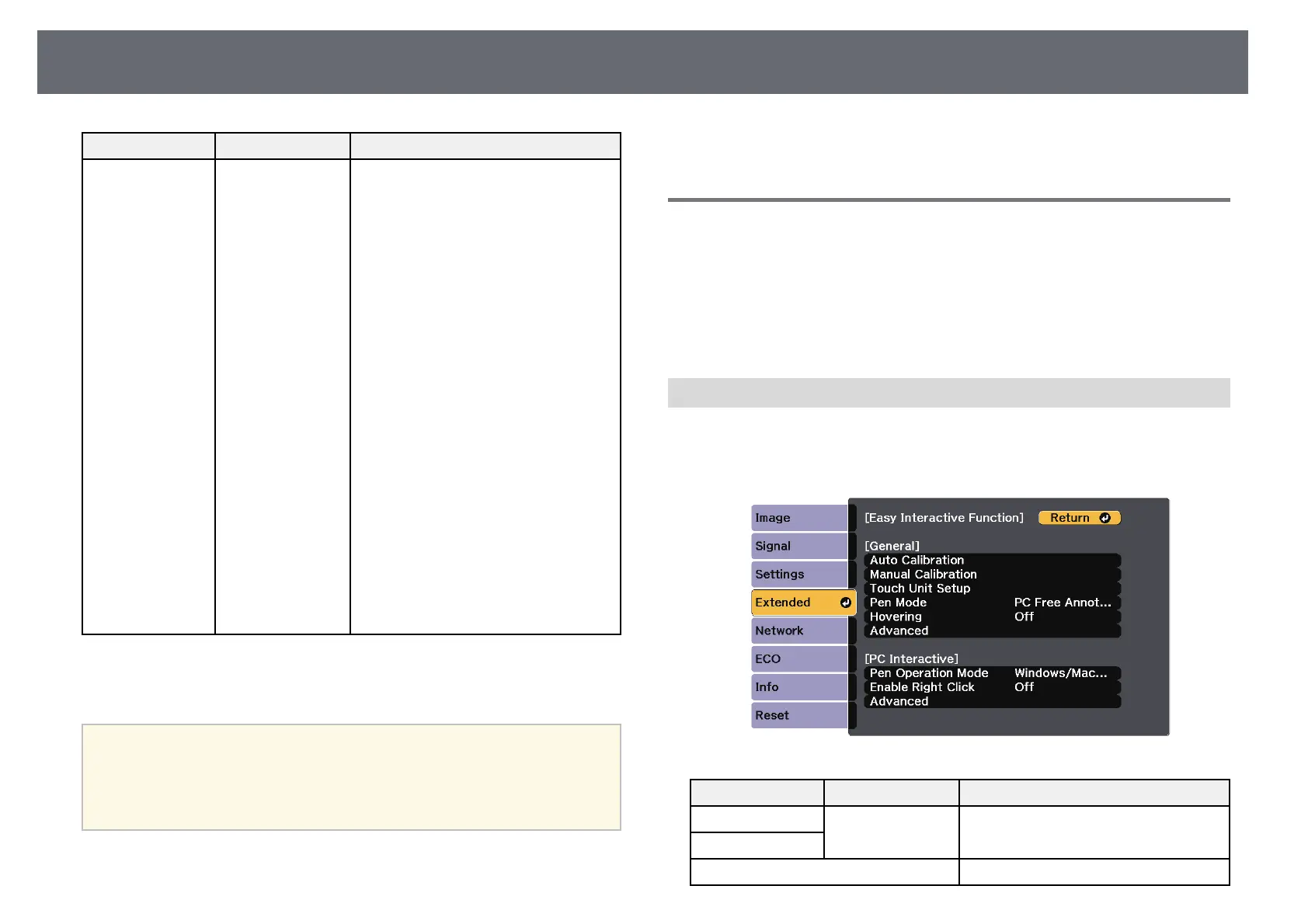Open Touch Unit Setup
Screen dimensions: 1308x924
click(992, 589)
